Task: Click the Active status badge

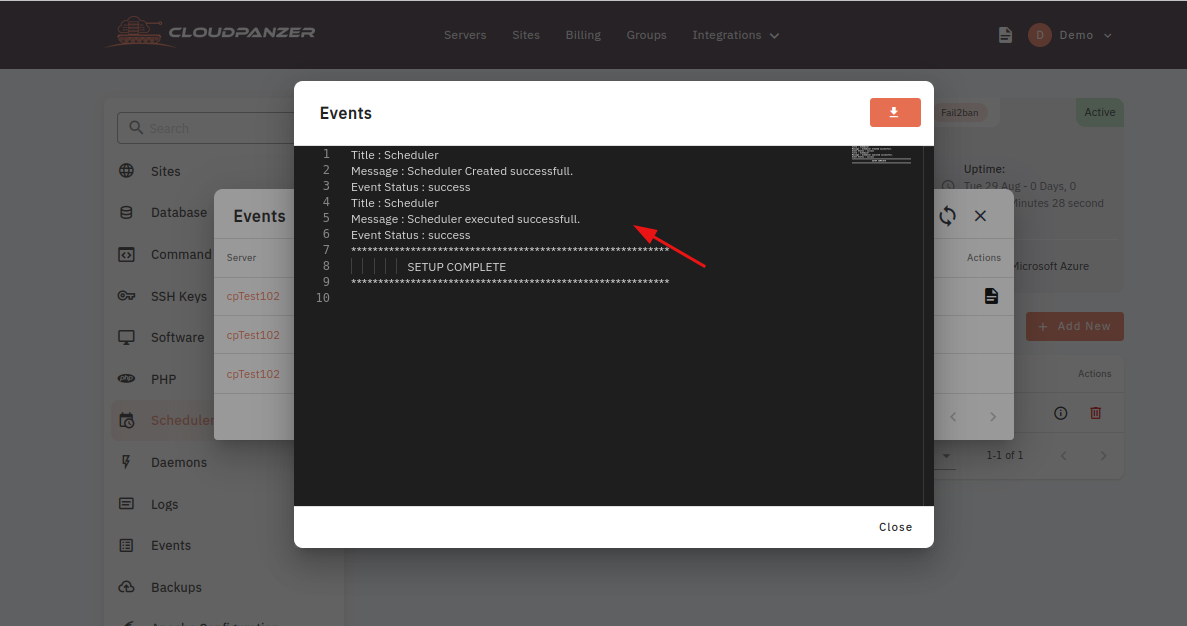Action: (1100, 112)
